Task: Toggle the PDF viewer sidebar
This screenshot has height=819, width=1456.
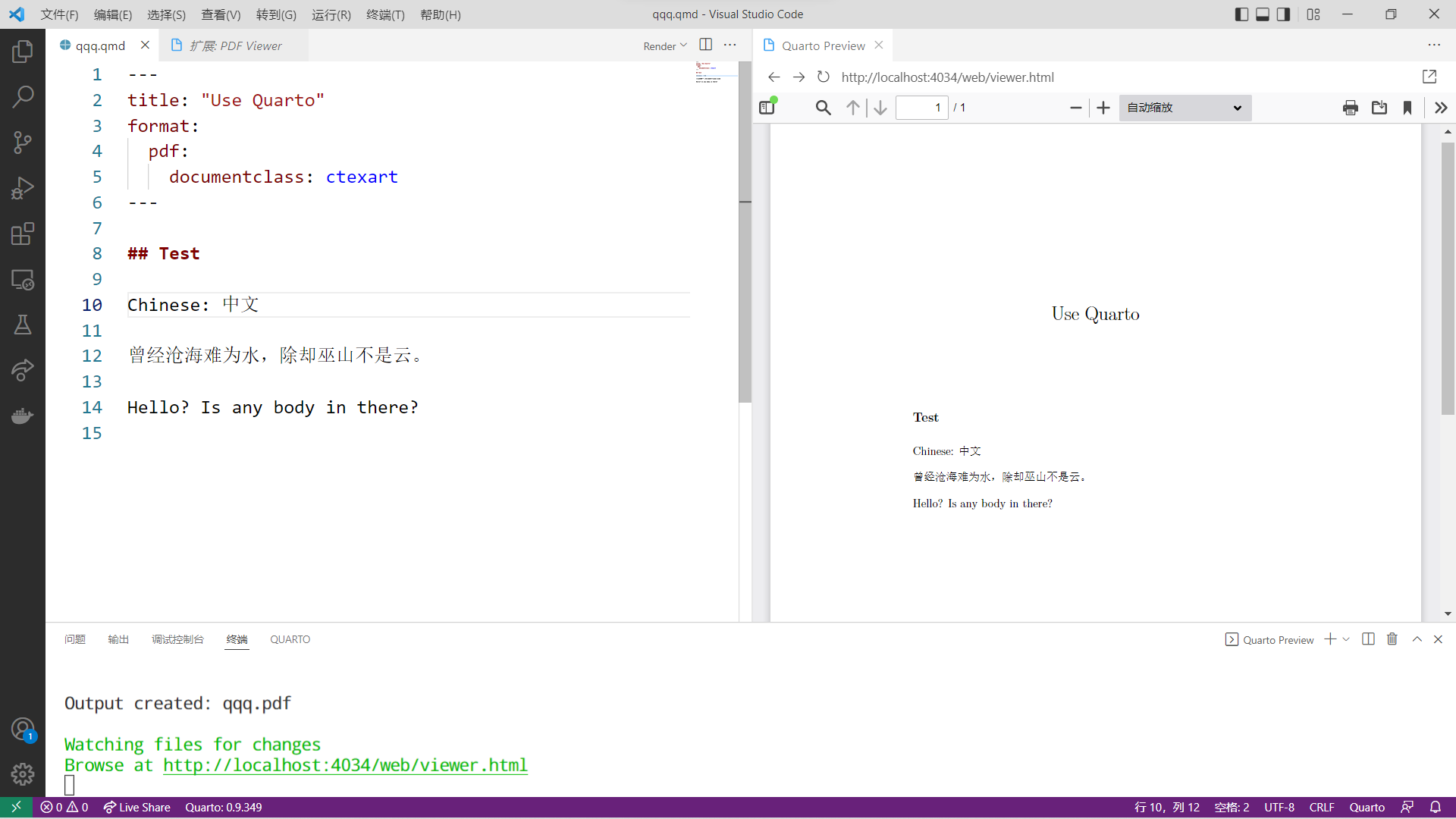Action: [767, 107]
